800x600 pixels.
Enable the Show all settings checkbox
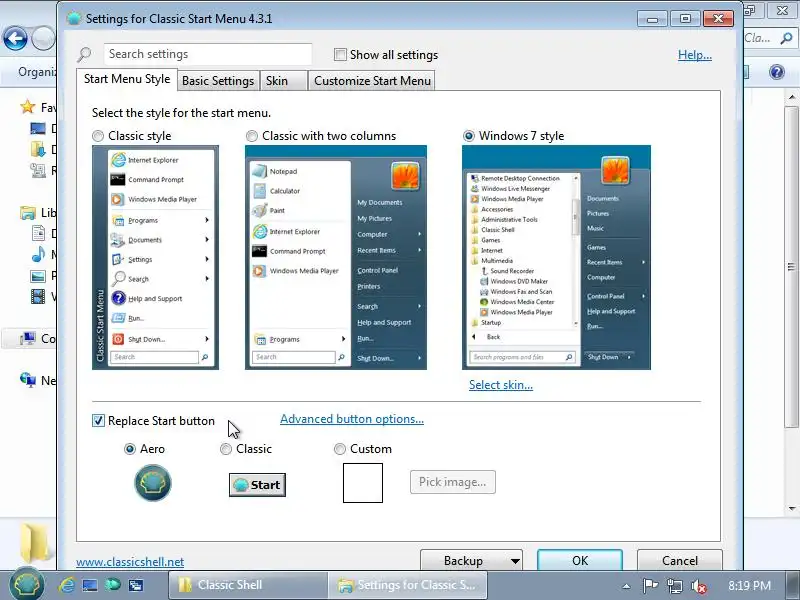340,54
